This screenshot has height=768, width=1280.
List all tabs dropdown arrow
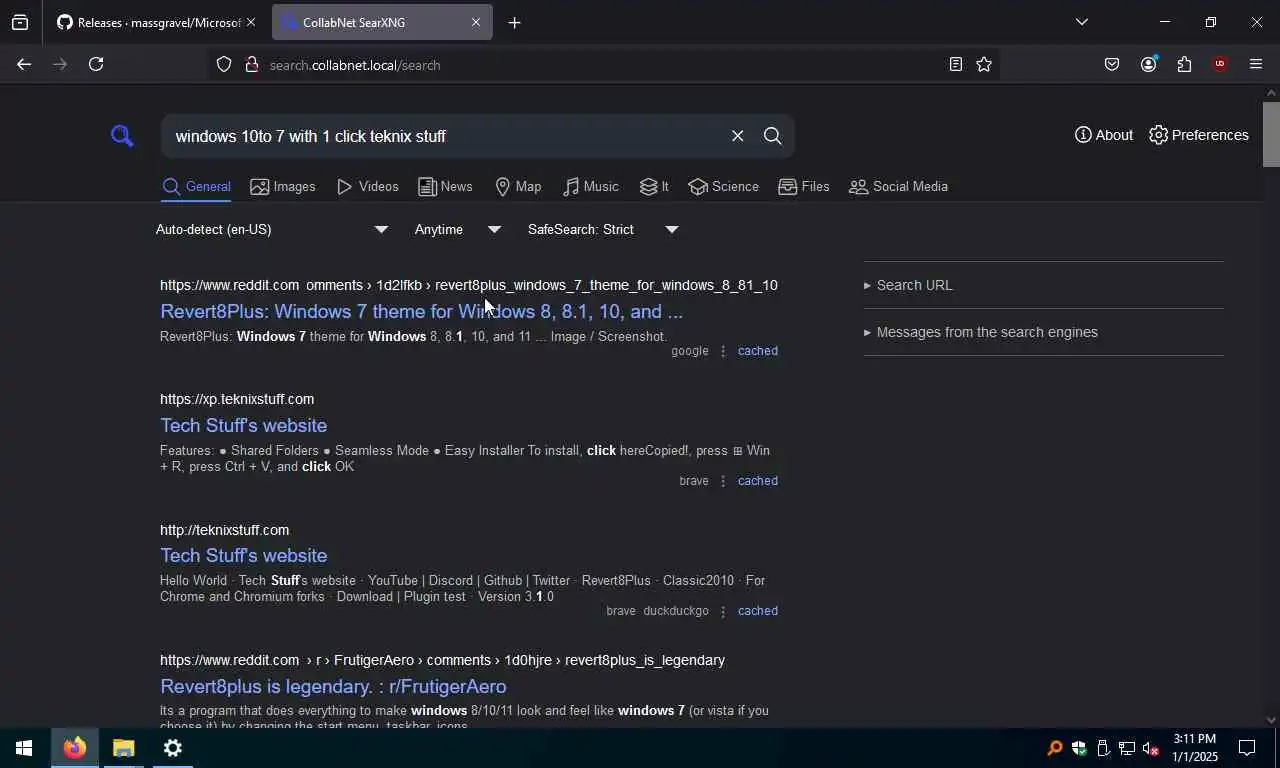point(1081,22)
